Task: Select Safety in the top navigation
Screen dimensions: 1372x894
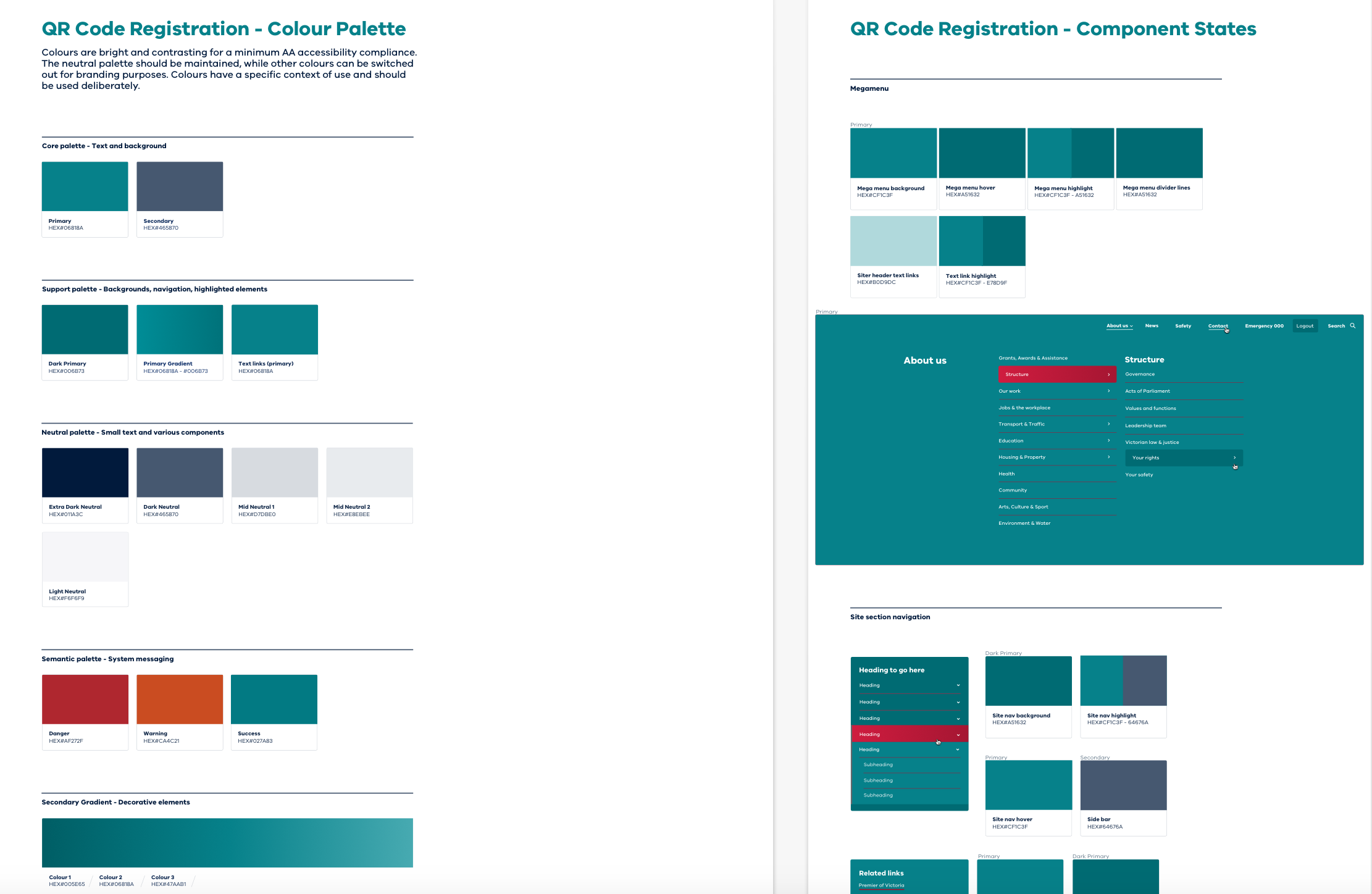Action: [x=1182, y=326]
